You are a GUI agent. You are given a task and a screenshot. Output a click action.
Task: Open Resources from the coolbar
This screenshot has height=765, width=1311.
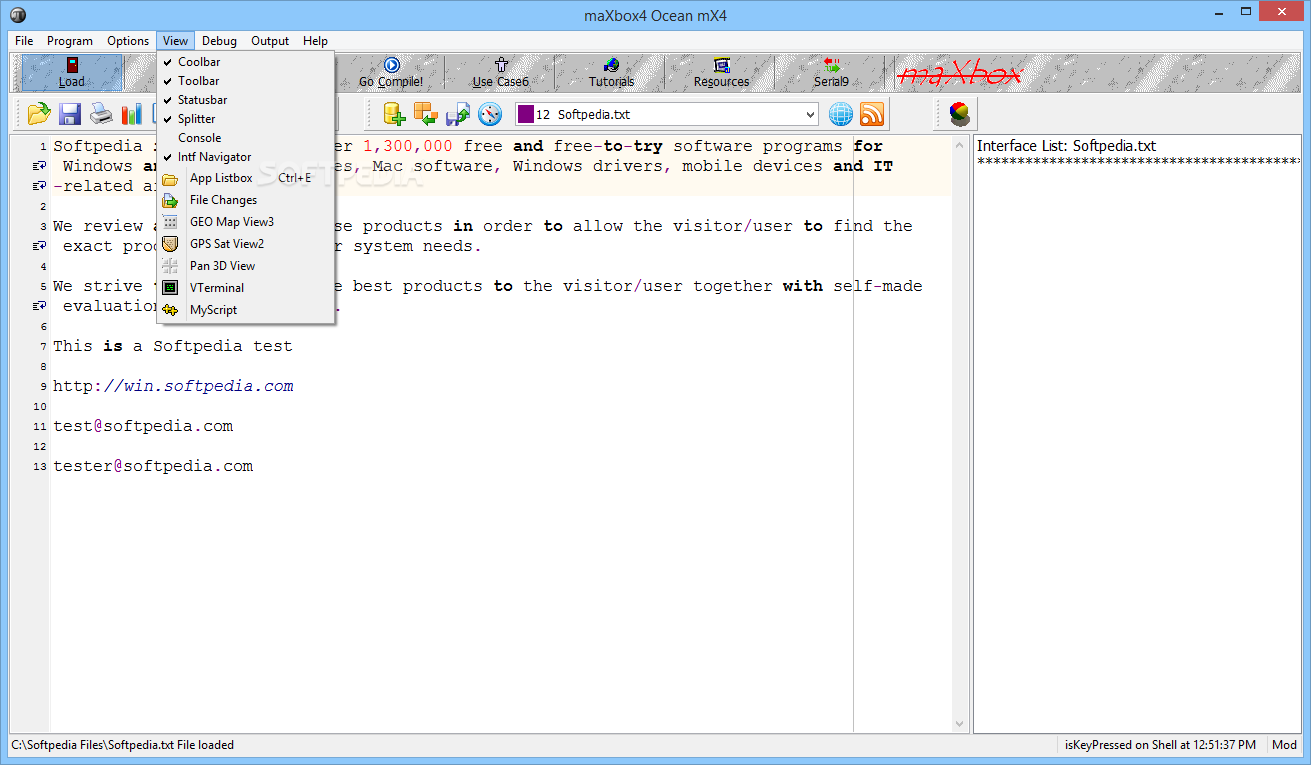pyautogui.click(x=721, y=73)
